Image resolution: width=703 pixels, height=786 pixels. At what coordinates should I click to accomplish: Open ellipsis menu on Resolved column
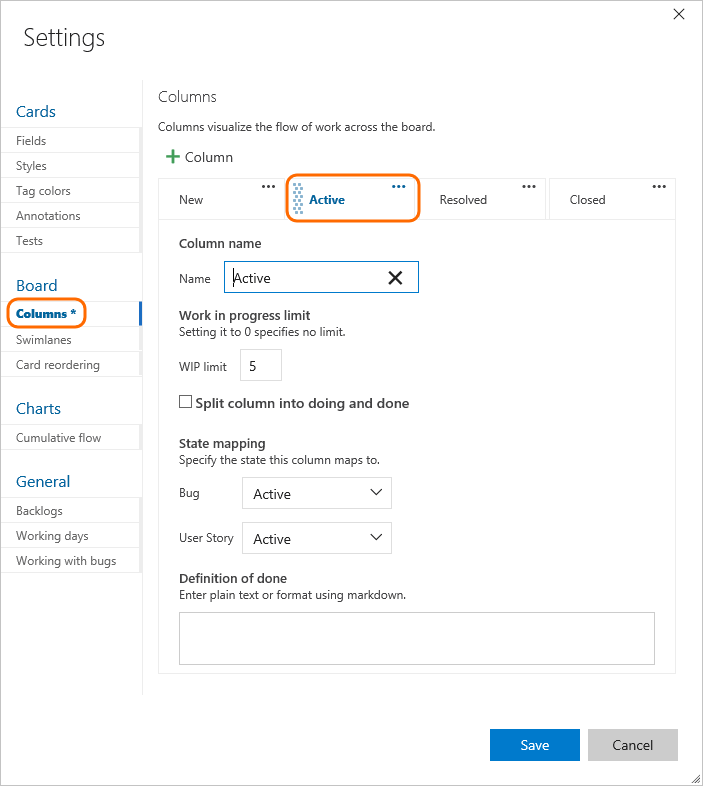pyautogui.click(x=529, y=186)
